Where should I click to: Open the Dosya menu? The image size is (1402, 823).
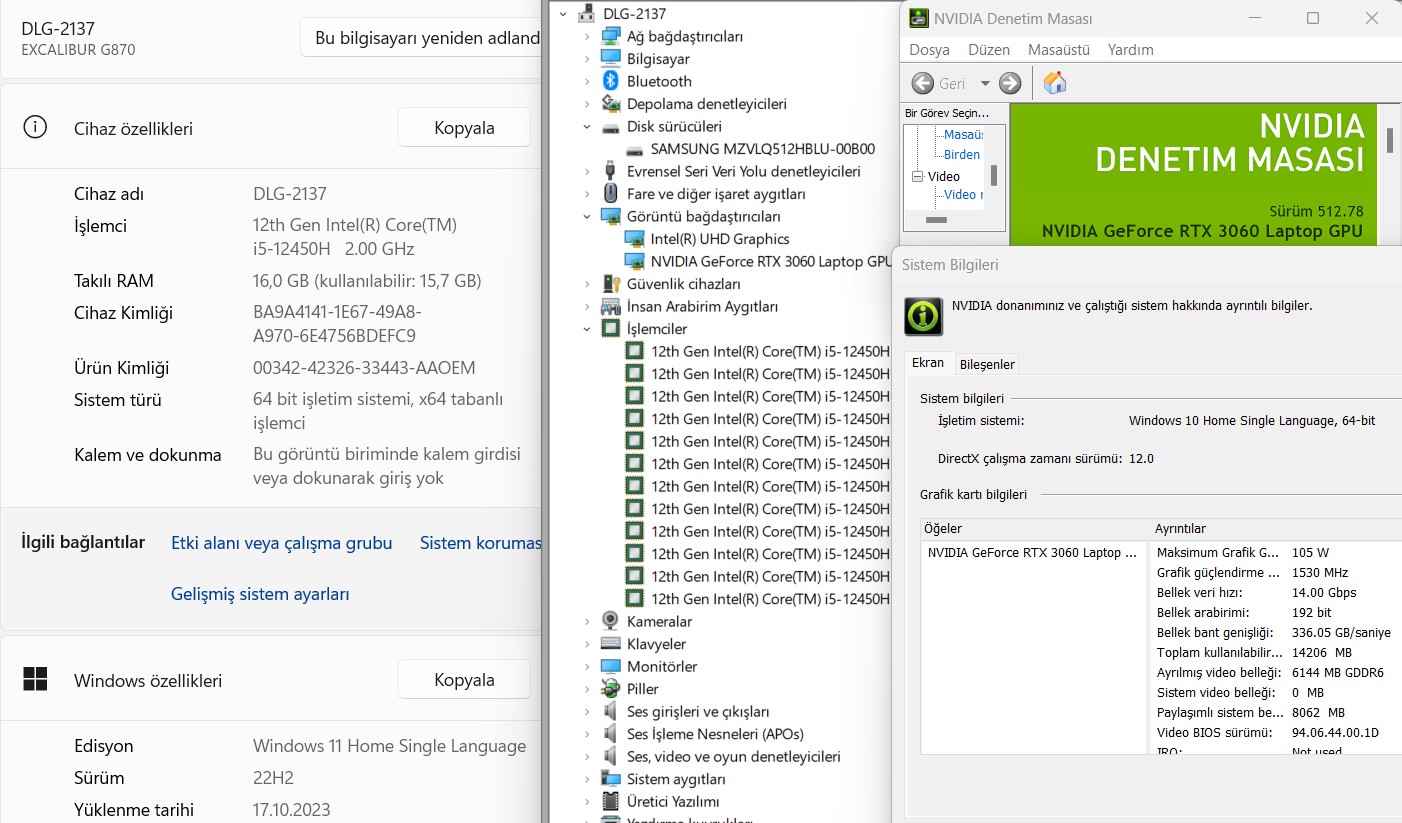click(x=929, y=49)
